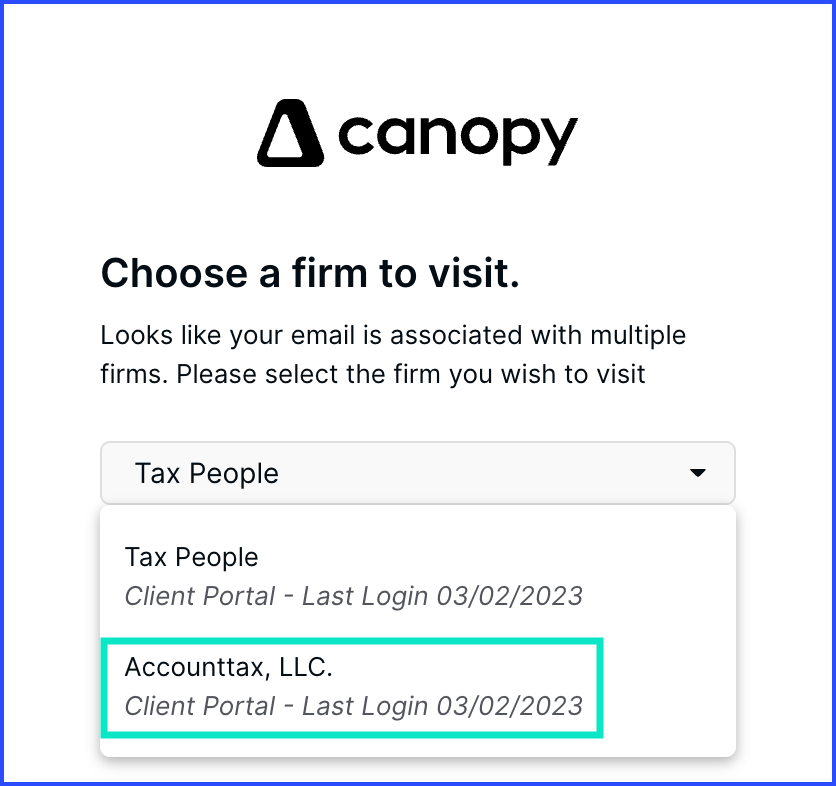Click the word 'firm' in the heading
Screen dimensions: 836x786
click(329, 273)
